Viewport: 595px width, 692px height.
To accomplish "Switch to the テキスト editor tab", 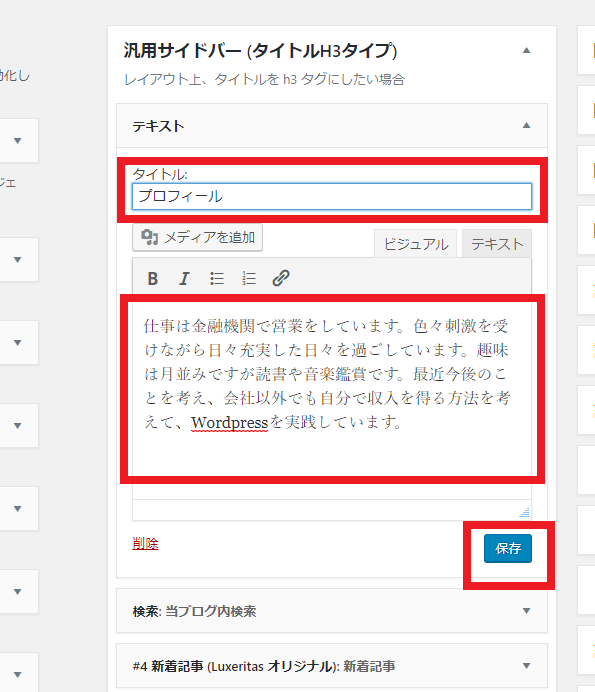I will point(497,244).
